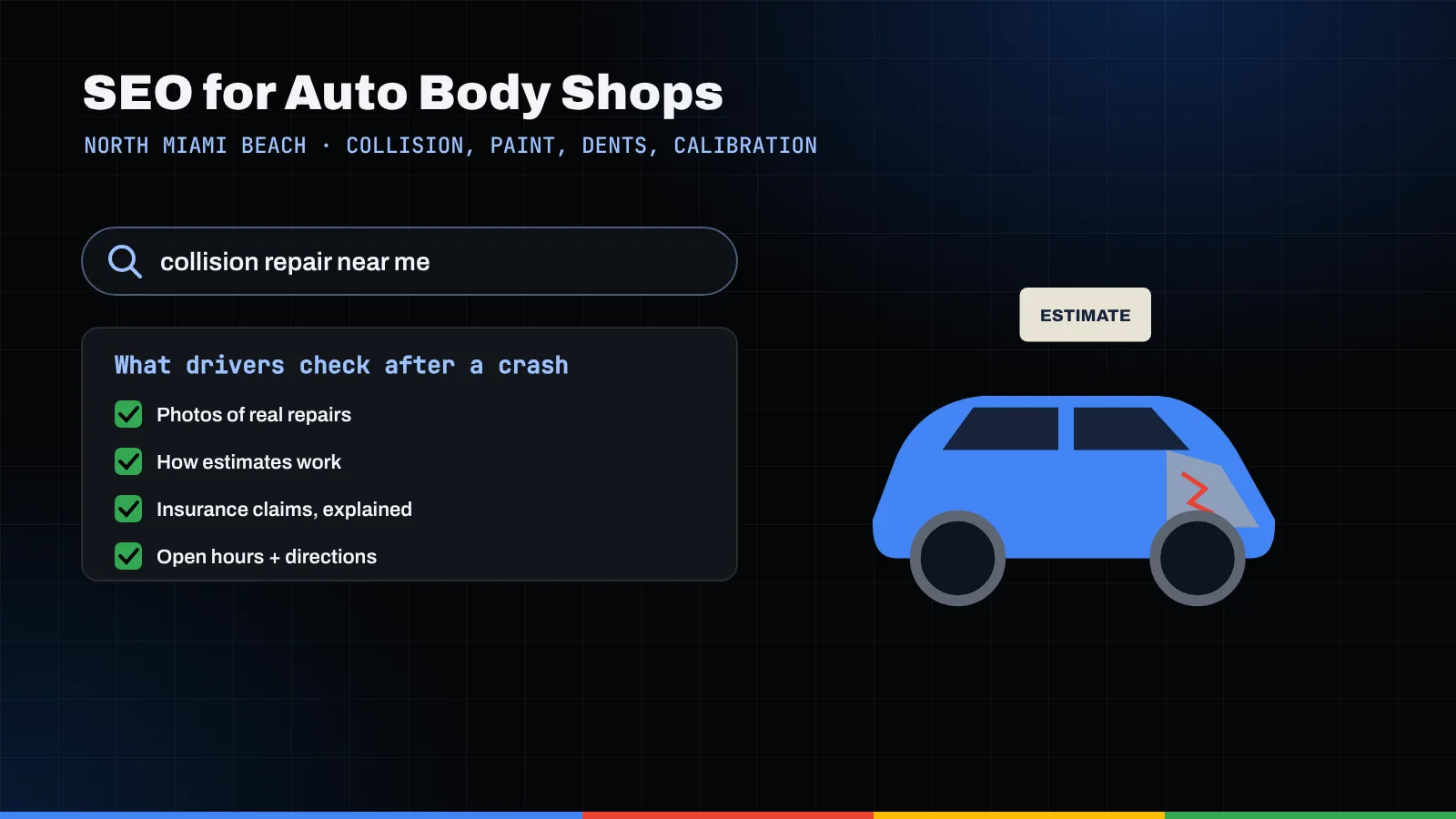Click the Photos of real repairs text
This screenshot has height=819, width=1456.
(254, 414)
